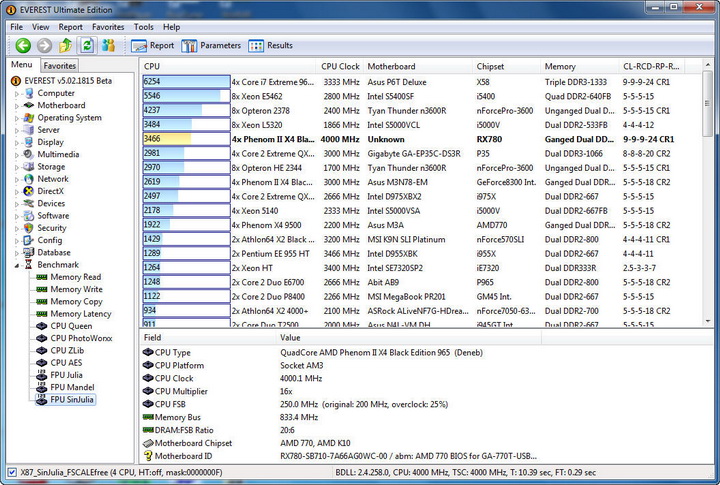This screenshot has height=485, width=720.
Task: Open the Favorites menu
Action: [108, 27]
